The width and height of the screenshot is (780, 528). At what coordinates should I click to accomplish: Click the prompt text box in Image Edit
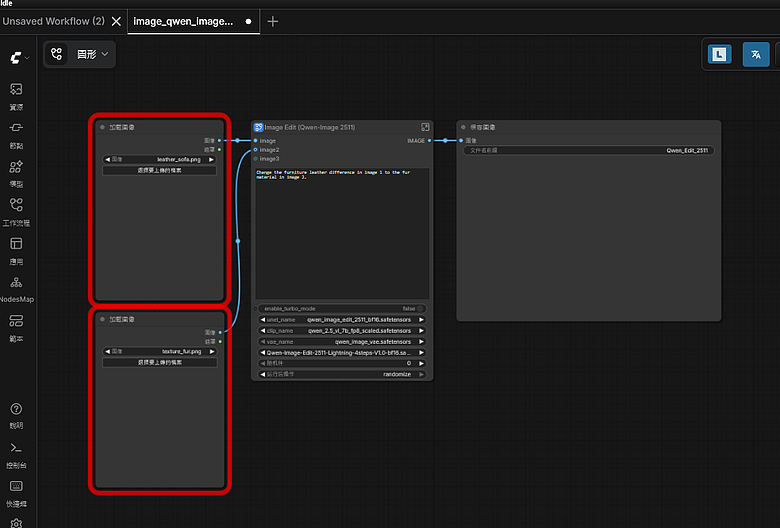pyautogui.click(x=342, y=233)
